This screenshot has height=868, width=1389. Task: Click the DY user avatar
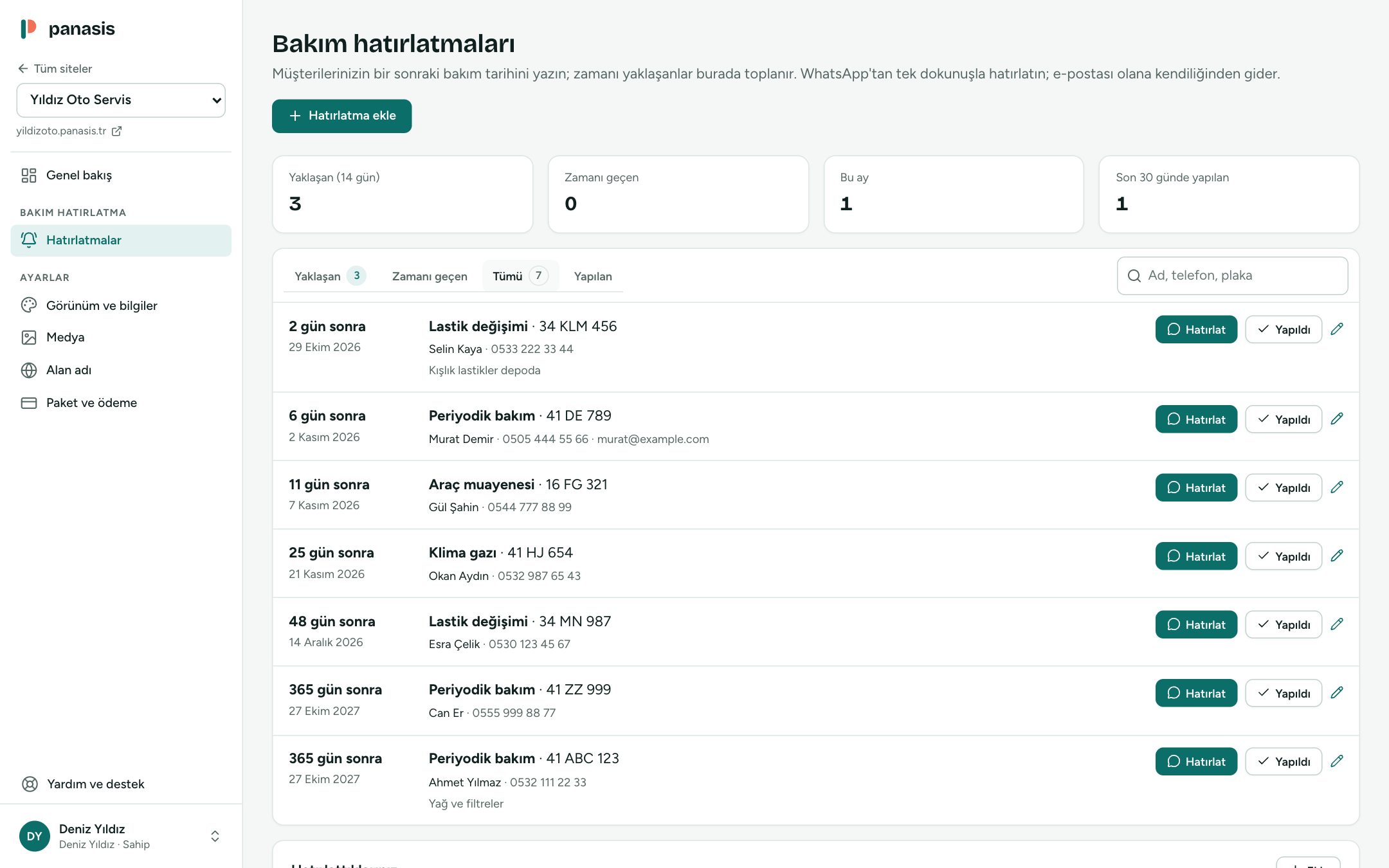[x=35, y=836]
